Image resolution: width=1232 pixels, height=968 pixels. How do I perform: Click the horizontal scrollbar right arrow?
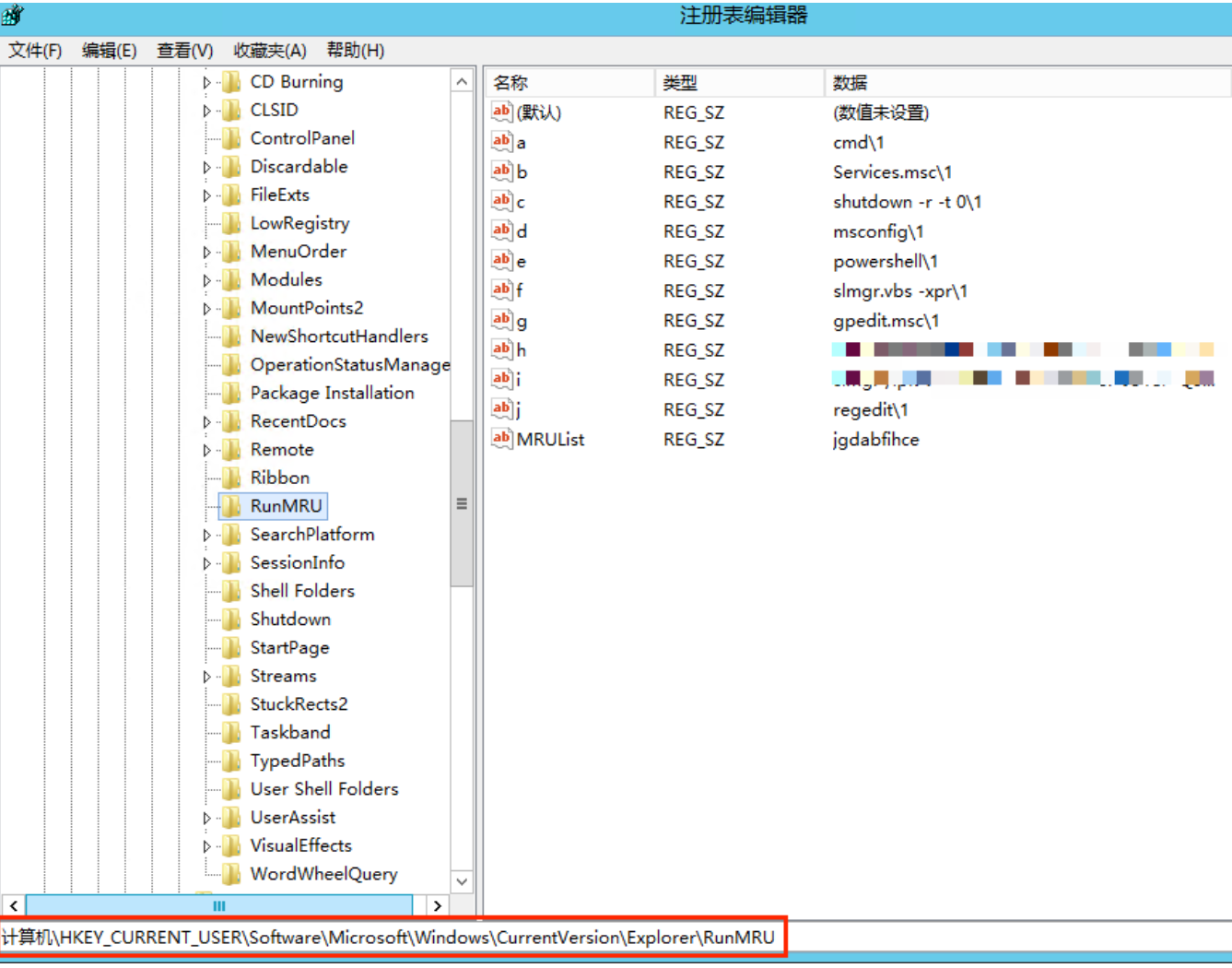438,906
